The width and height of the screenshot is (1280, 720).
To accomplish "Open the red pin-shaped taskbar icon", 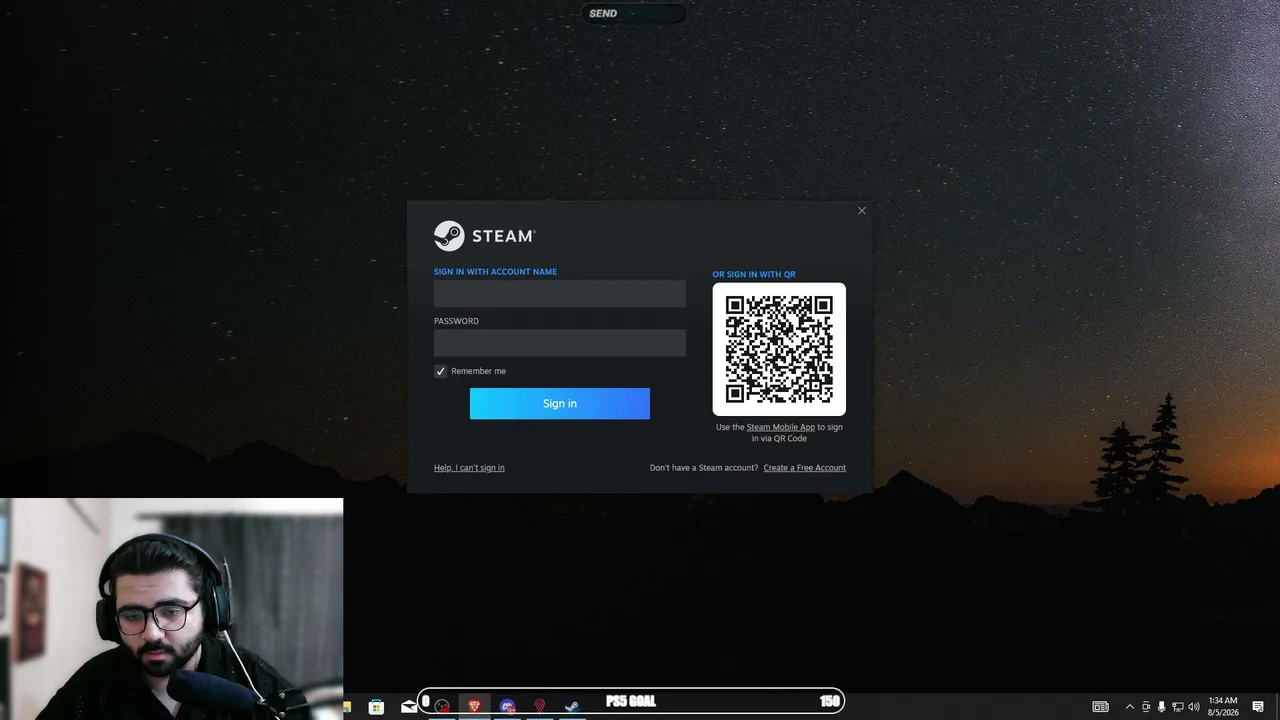I will (x=540, y=707).
